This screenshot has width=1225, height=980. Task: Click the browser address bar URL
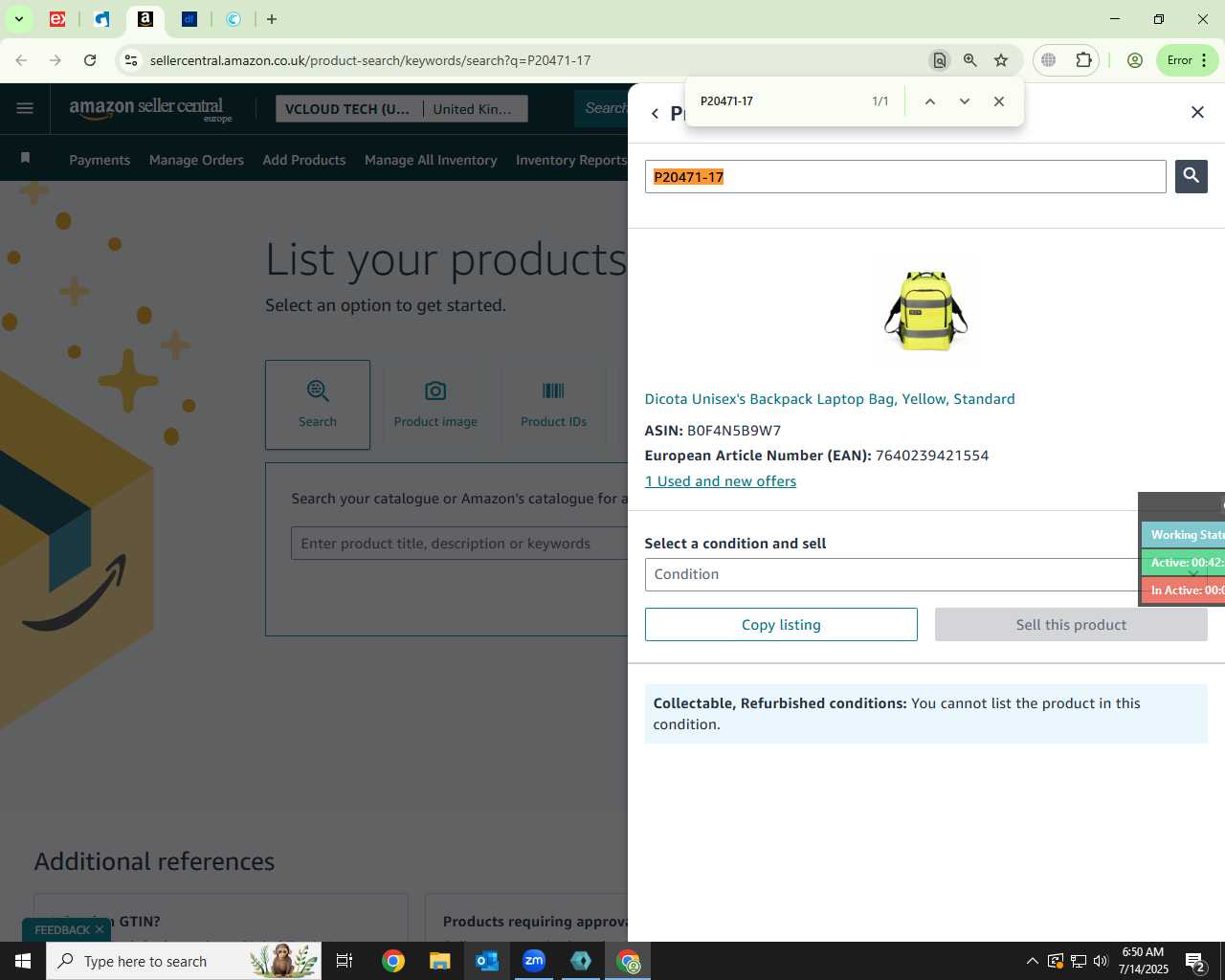click(370, 60)
